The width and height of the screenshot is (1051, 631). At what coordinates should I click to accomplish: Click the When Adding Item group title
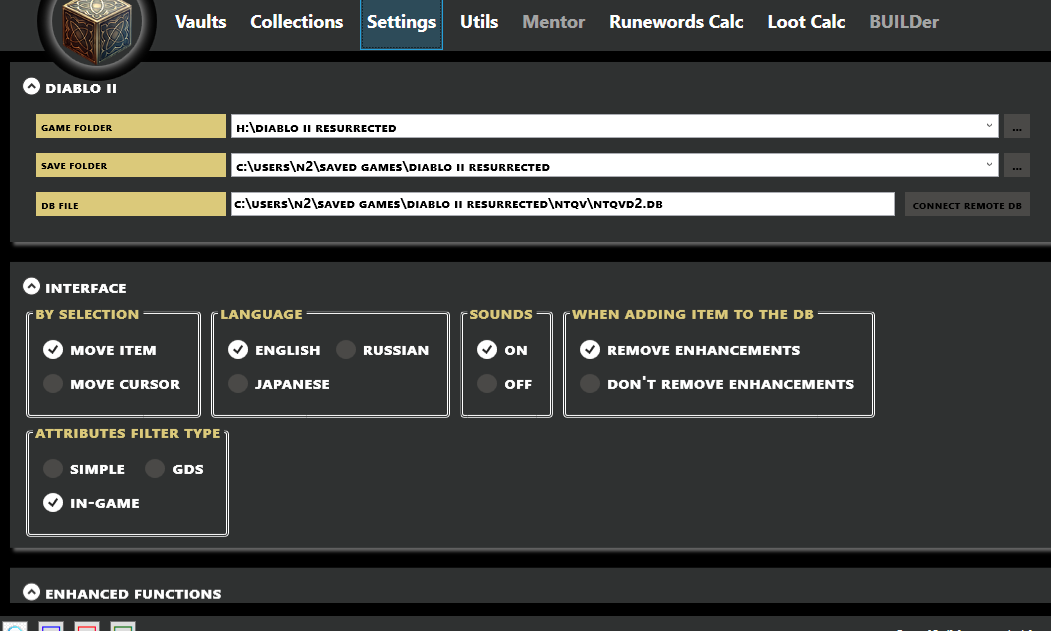click(x=692, y=314)
